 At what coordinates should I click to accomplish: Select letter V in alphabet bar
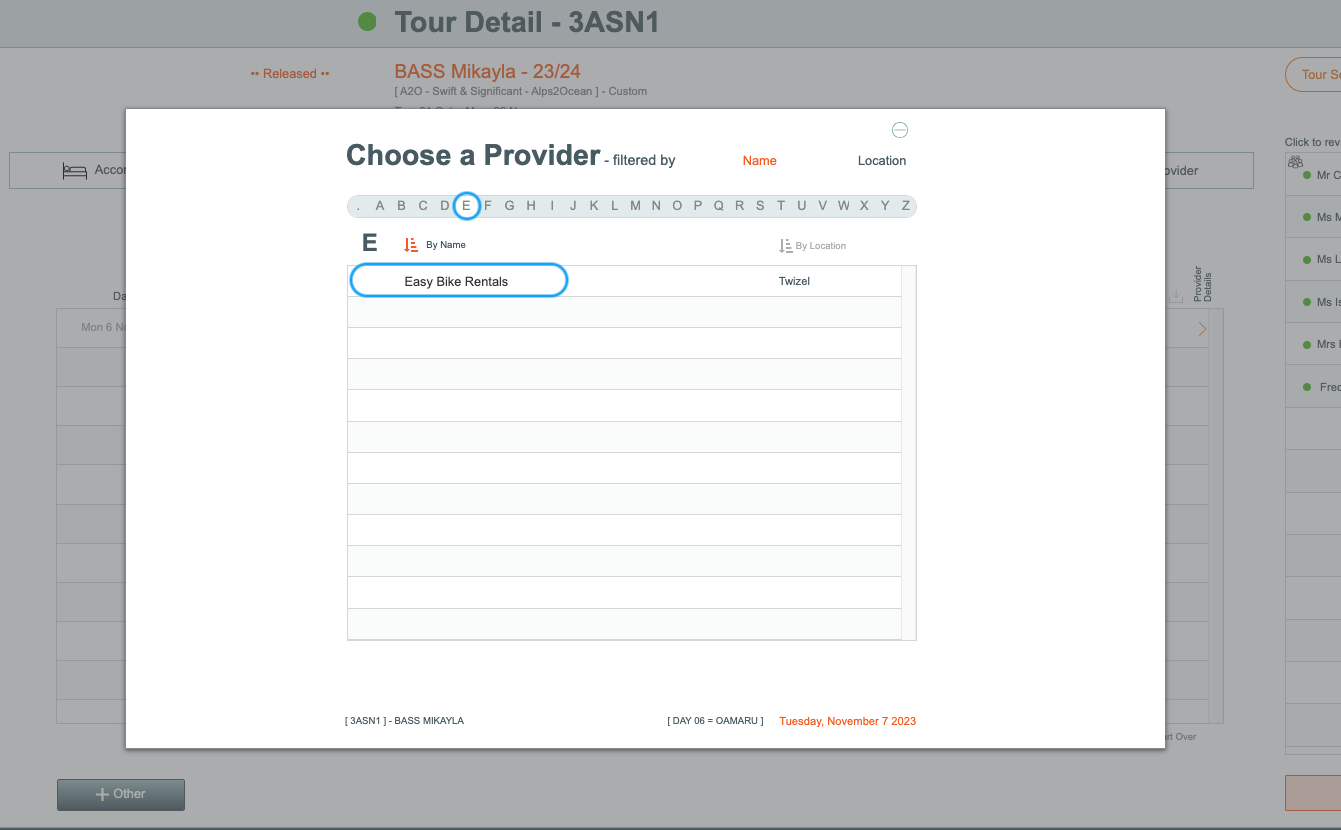coord(823,206)
